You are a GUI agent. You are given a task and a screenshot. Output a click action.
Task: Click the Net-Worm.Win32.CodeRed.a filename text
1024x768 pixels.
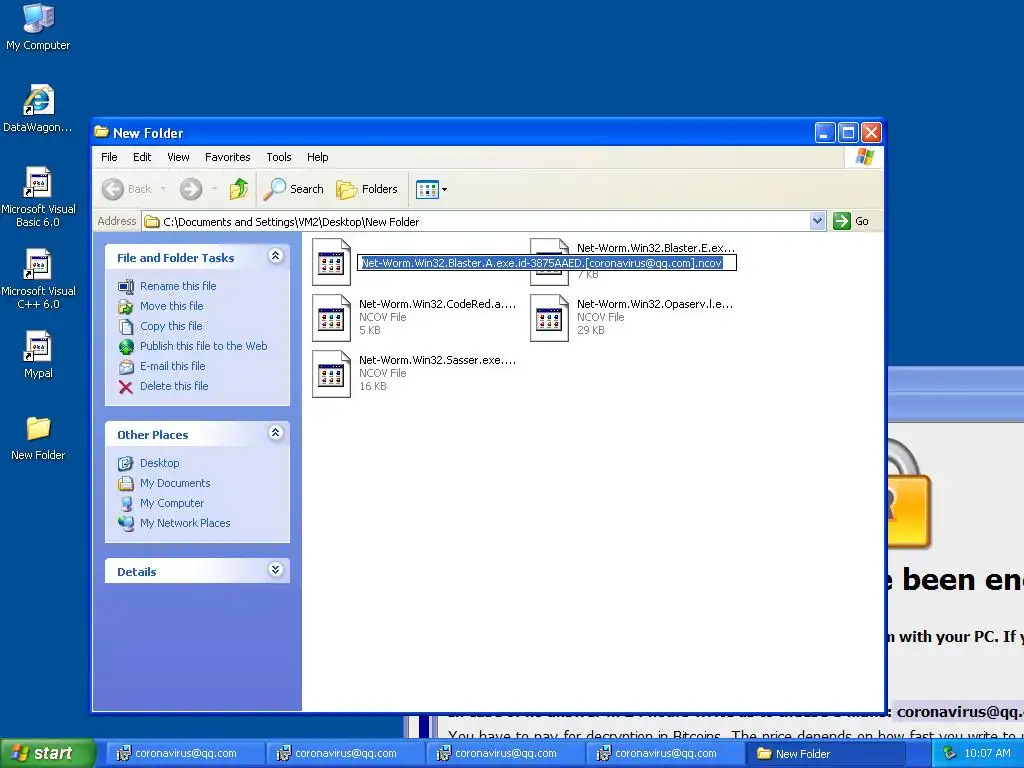437,304
